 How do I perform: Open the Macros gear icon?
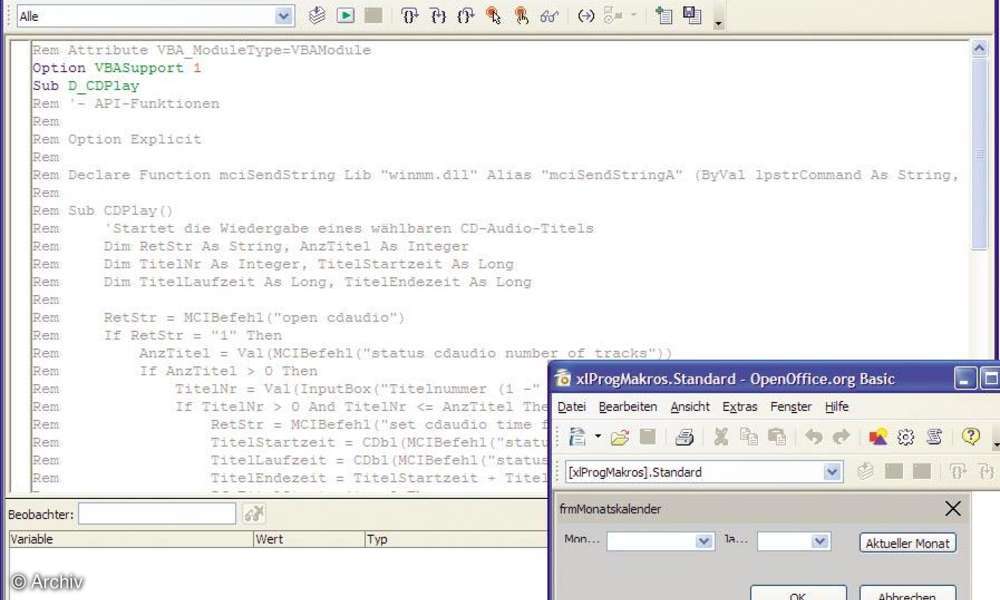pos(906,437)
